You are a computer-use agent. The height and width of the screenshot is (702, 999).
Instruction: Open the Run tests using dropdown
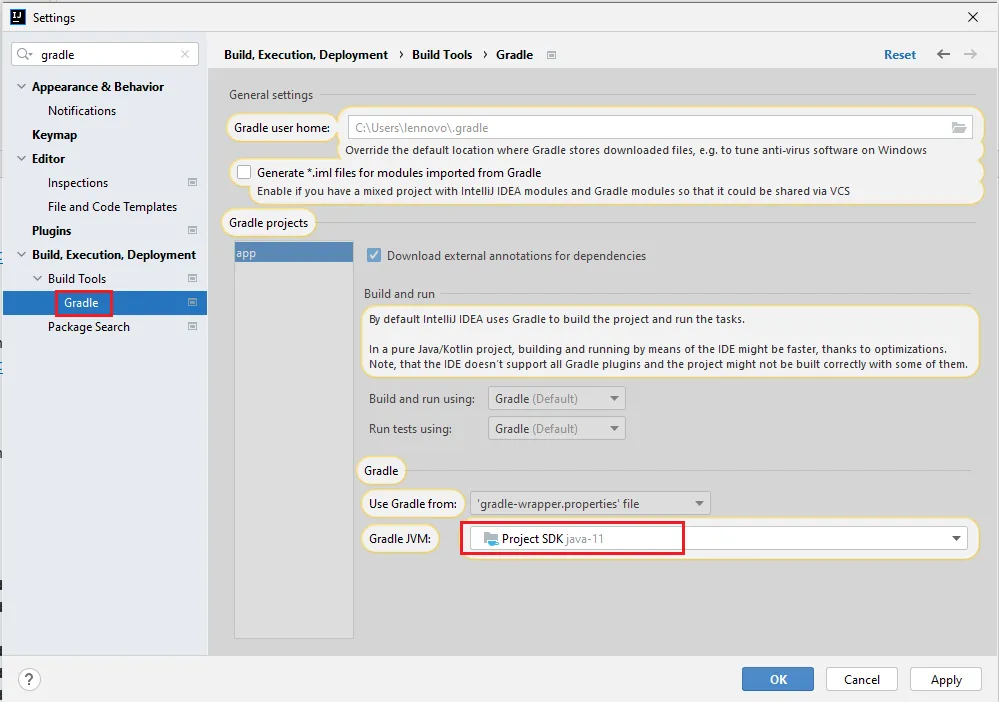(557, 429)
